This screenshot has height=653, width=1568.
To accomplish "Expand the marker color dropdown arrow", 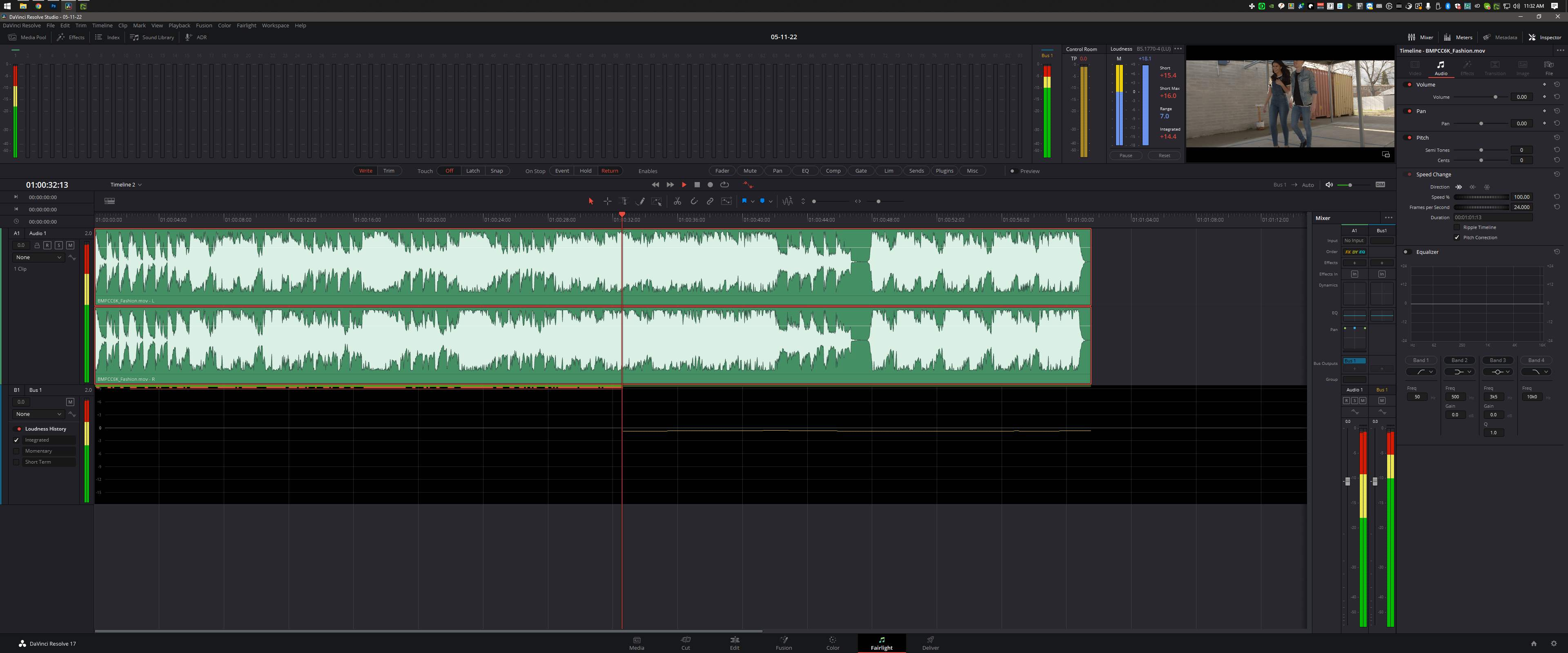I will (771, 202).
